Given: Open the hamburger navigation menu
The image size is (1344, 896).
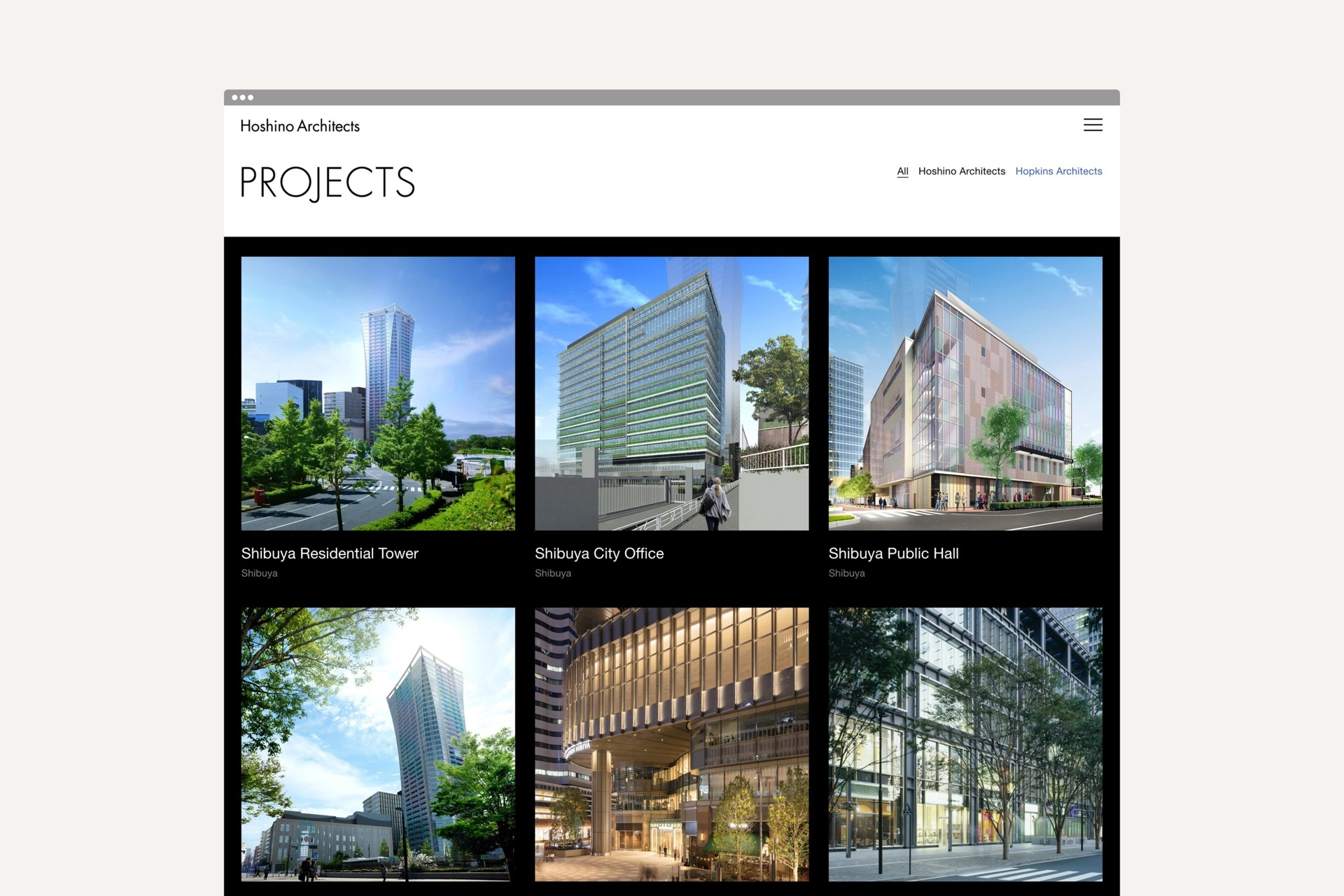Looking at the screenshot, I should [1093, 125].
